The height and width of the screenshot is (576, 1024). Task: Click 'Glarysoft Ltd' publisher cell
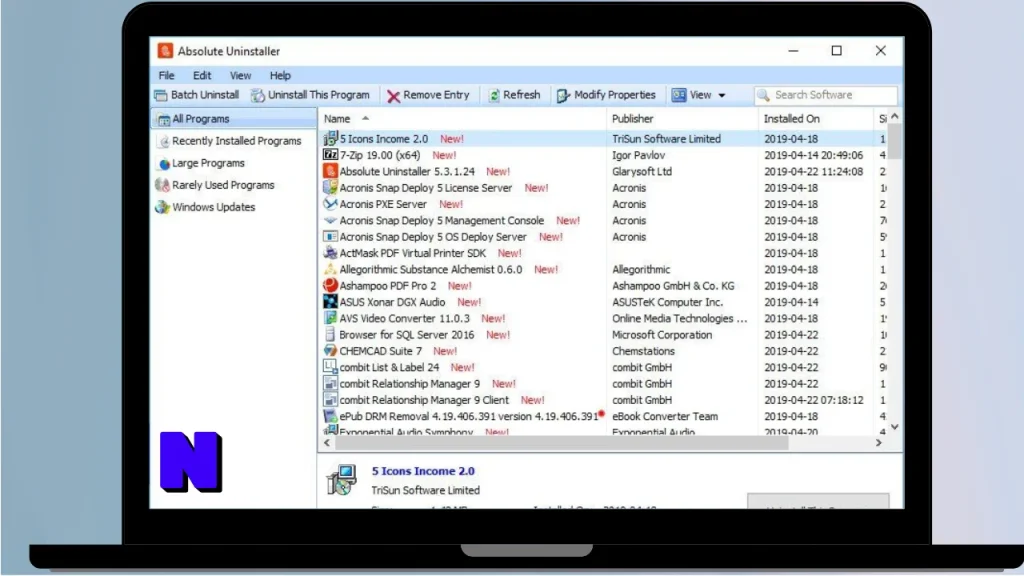pyautogui.click(x=642, y=171)
